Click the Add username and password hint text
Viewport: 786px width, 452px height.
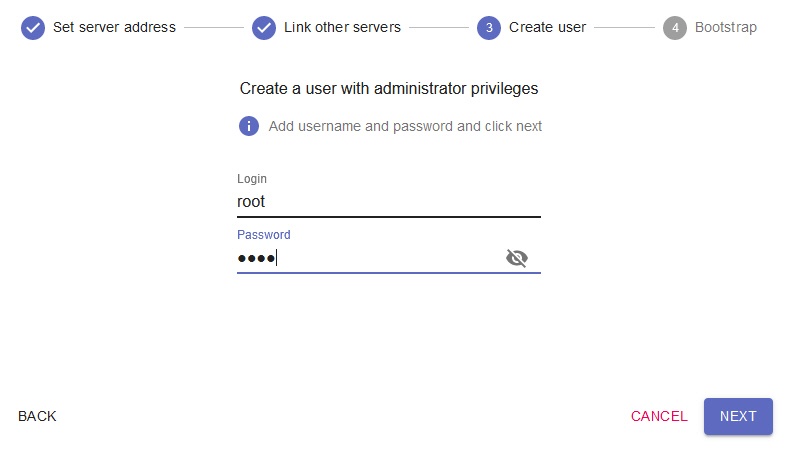point(405,126)
